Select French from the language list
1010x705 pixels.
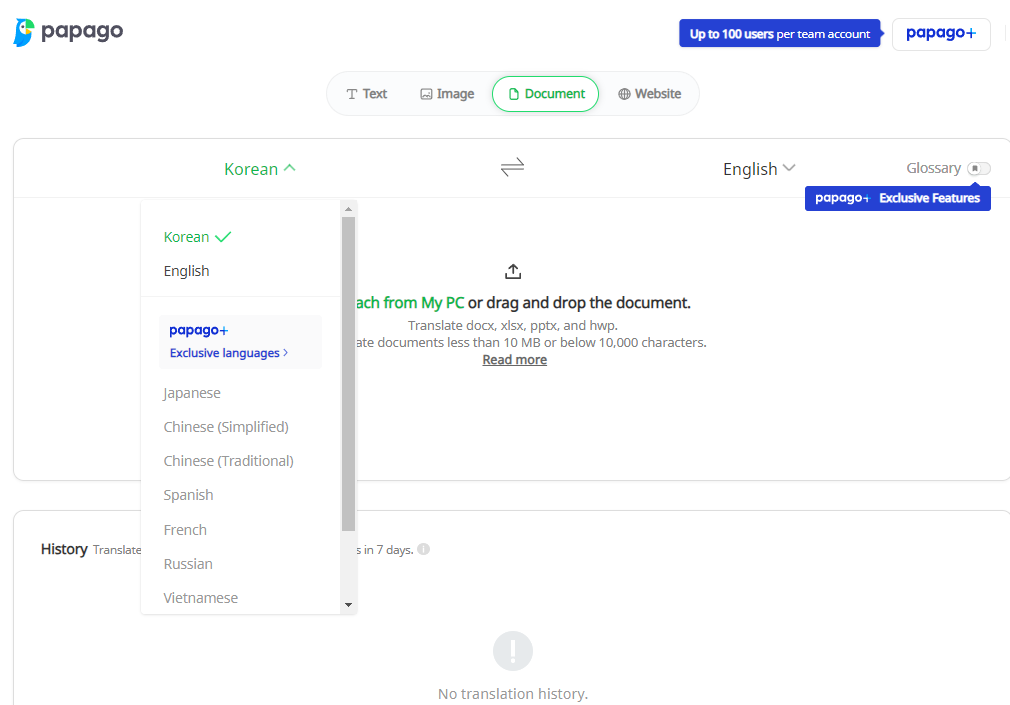point(185,530)
